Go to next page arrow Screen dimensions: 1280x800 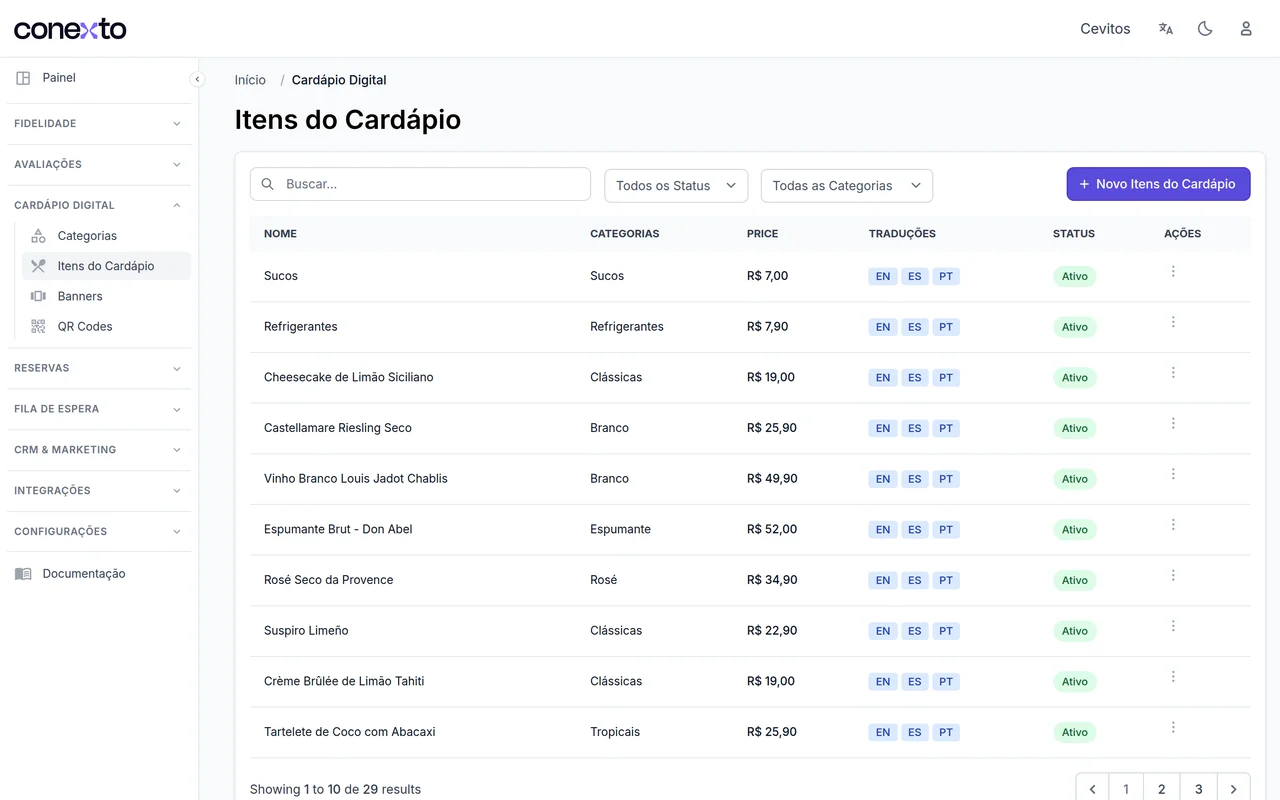pyautogui.click(x=1234, y=789)
